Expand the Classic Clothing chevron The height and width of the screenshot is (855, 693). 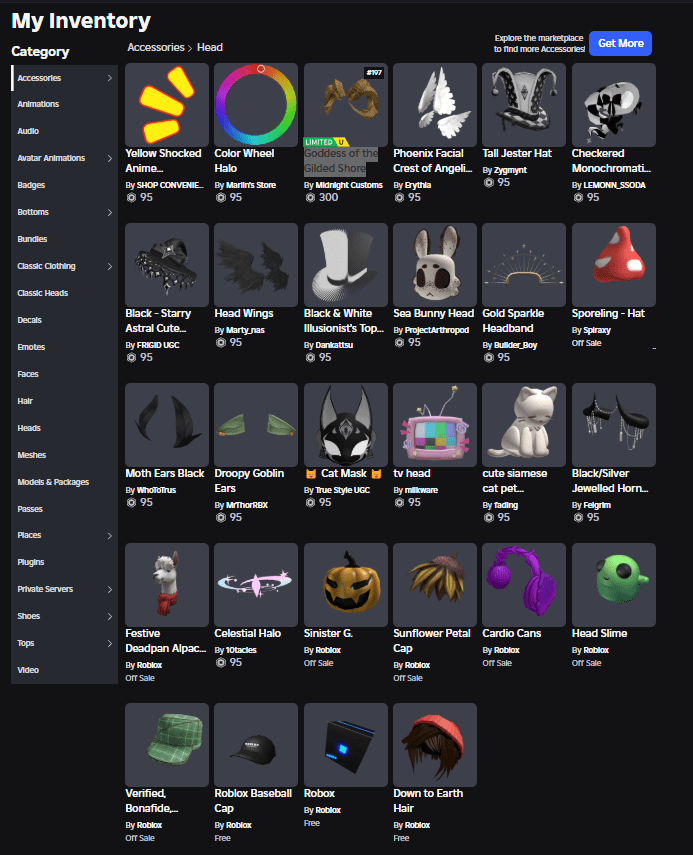[110, 266]
